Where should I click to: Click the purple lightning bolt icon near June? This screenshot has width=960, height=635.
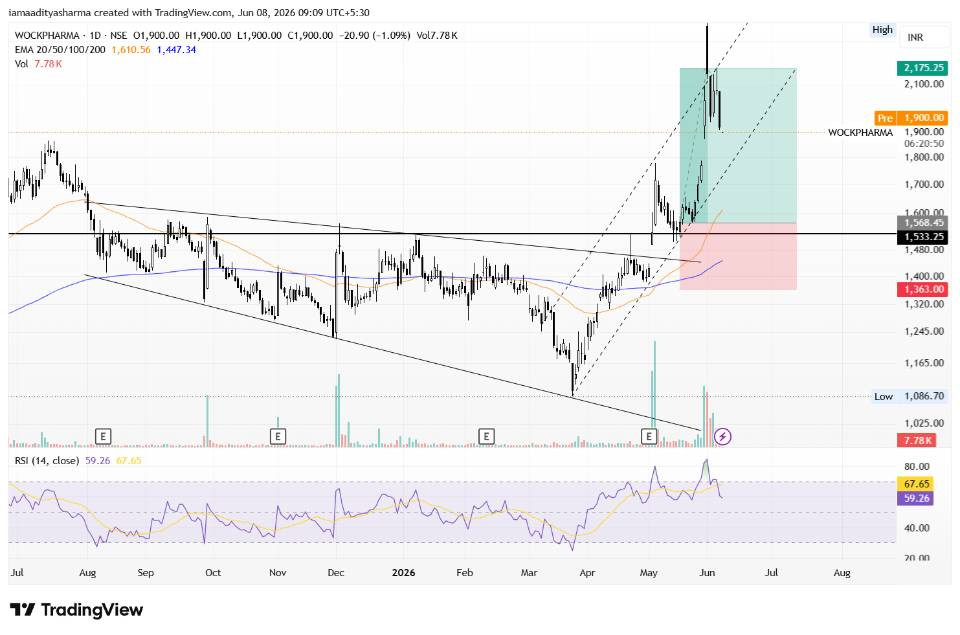[x=723, y=437]
